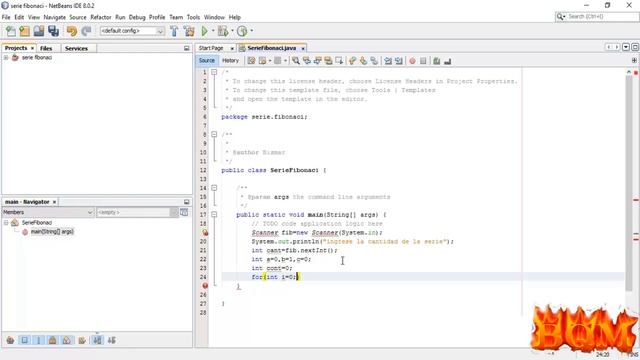Click the Profile Project clock icon
The width and height of the screenshot is (640, 360).
pos(242,31)
